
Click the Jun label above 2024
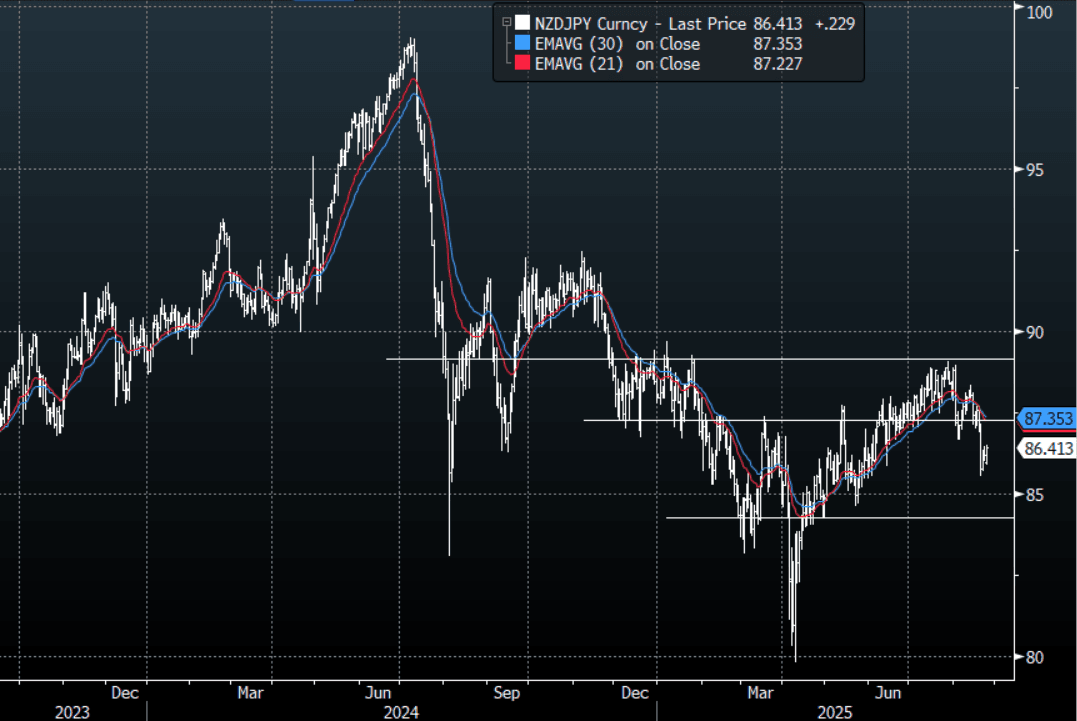tap(378, 693)
